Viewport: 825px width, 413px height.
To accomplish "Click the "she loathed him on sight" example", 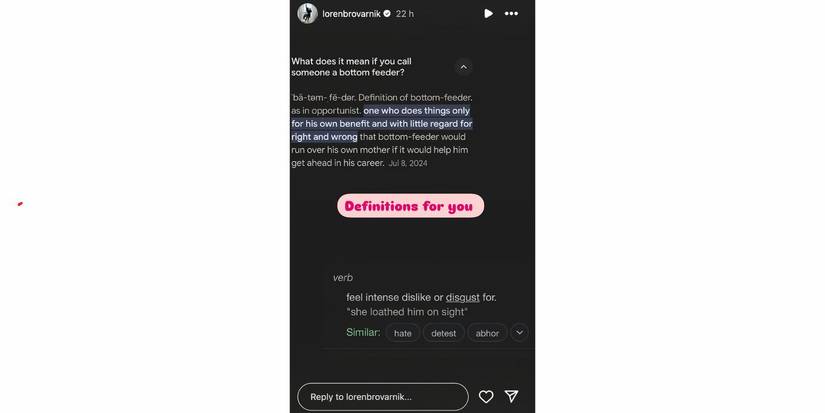I will tap(407, 311).
